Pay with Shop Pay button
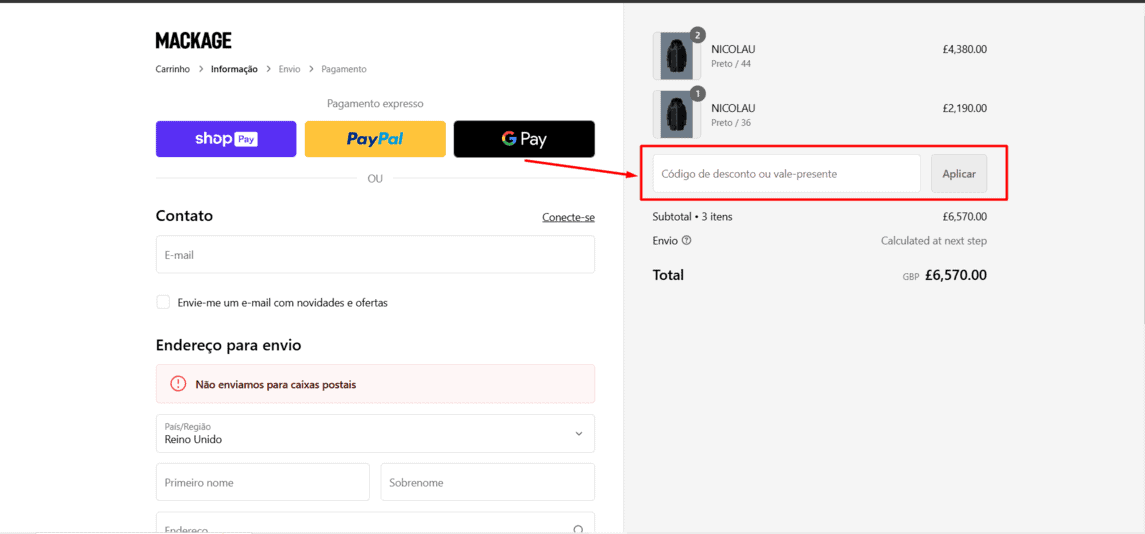 point(226,139)
